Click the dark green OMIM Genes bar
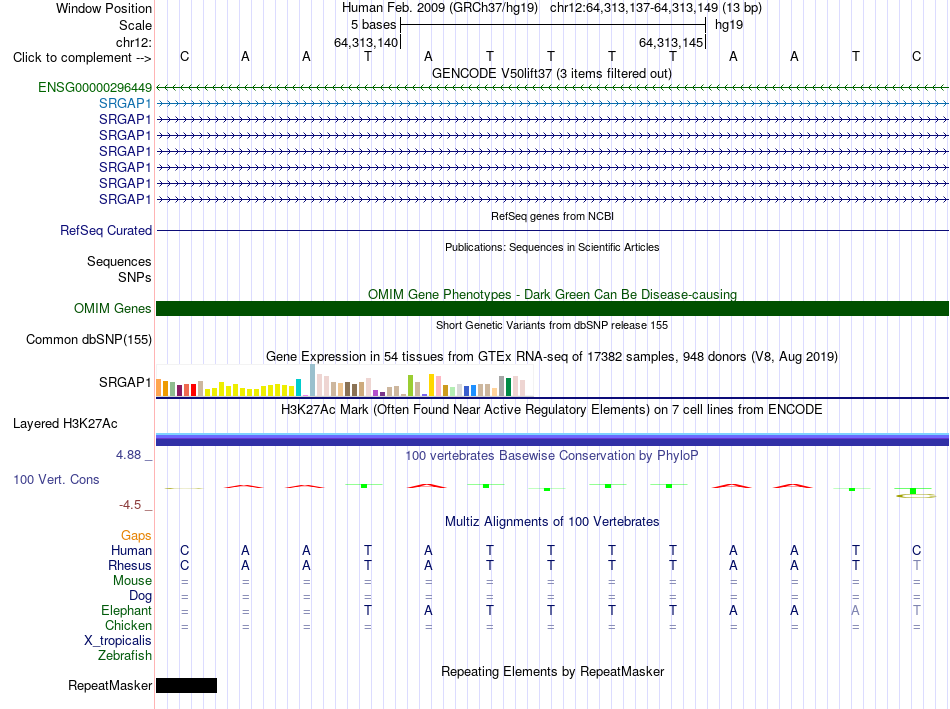This screenshot has height=709, width=950. click(x=552, y=308)
